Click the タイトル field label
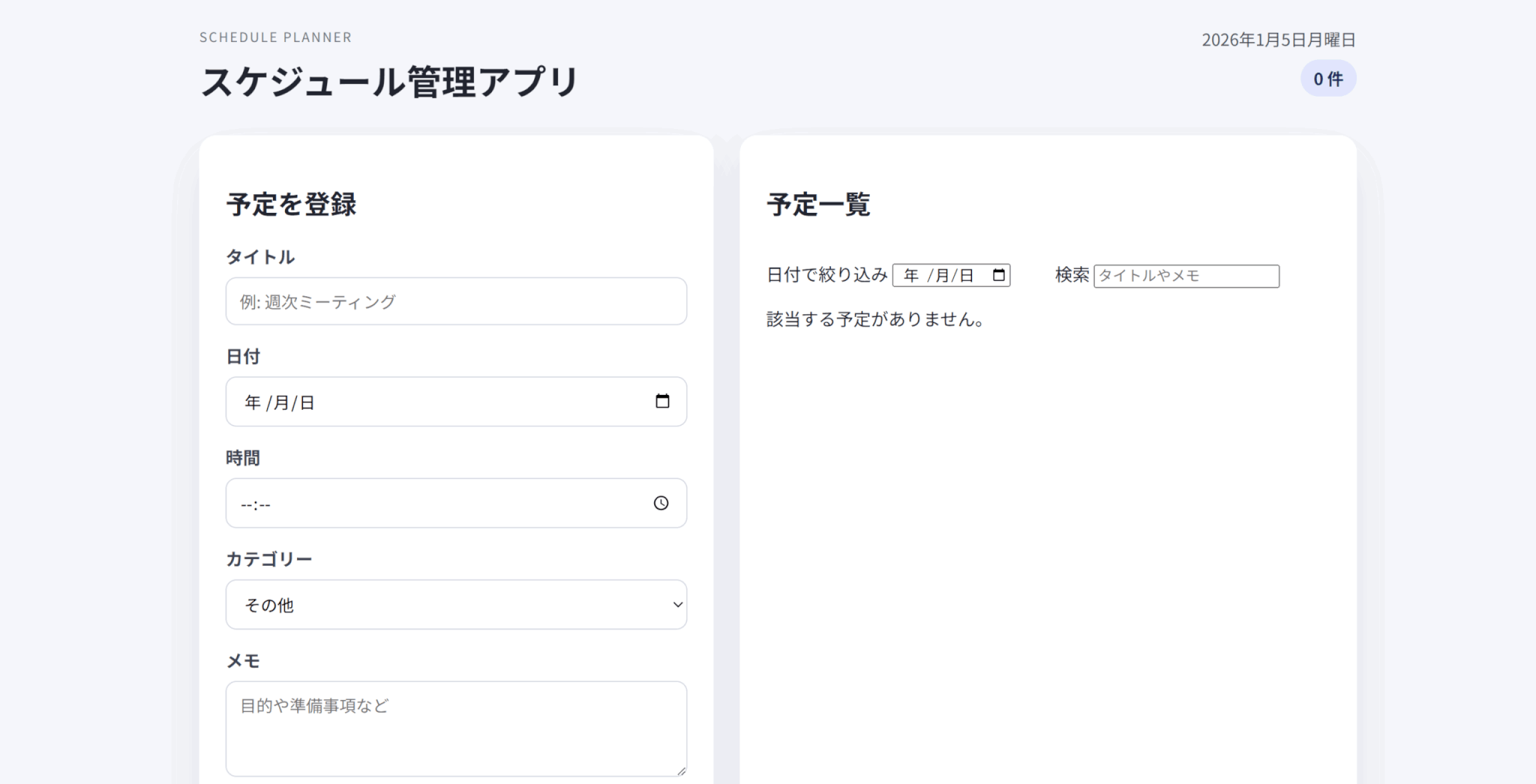The image size is (1536, 784). point(260,257)
